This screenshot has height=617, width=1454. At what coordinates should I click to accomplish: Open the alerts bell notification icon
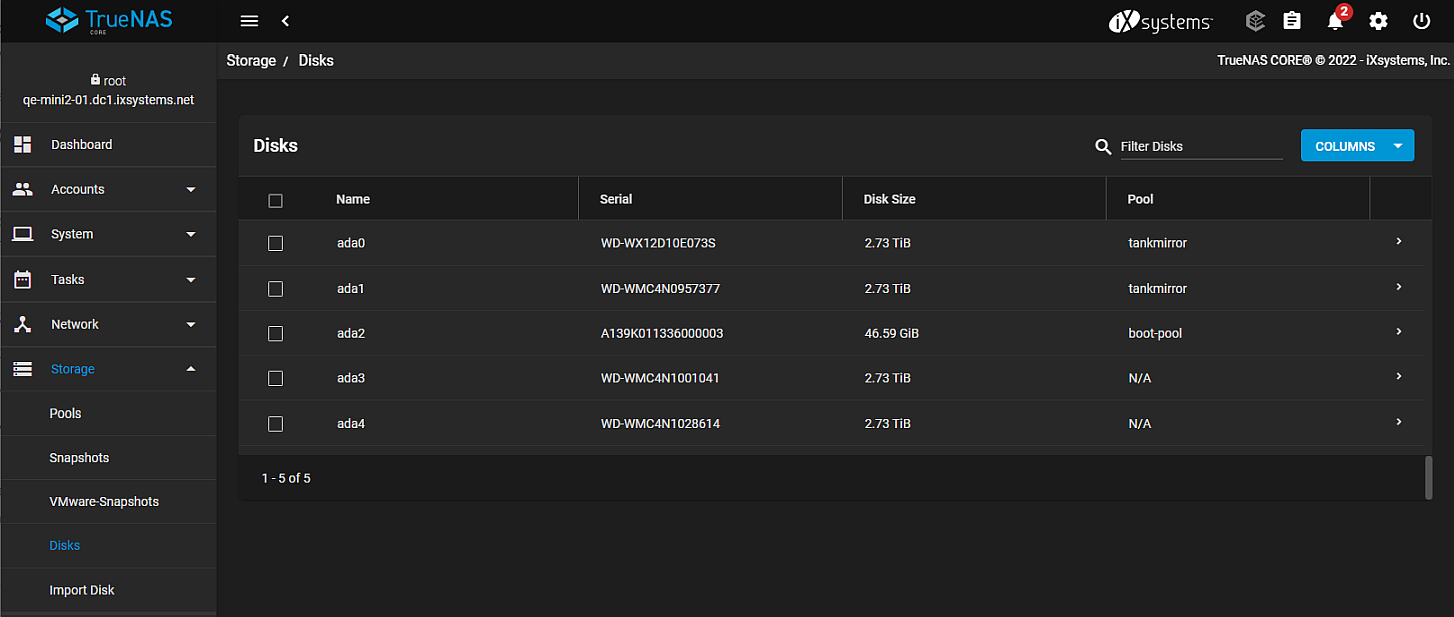point(1334,21)
